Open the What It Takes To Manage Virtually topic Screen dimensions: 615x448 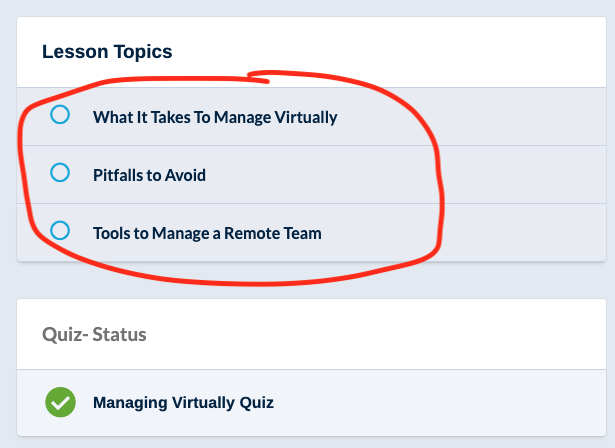215,117
